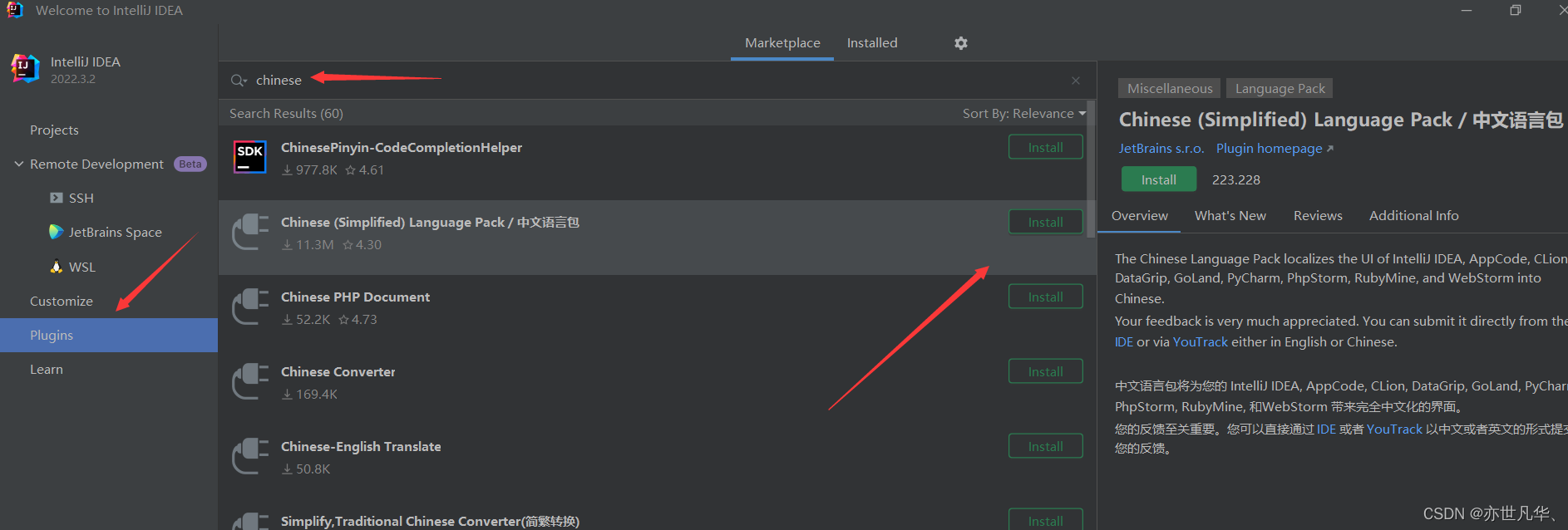Click the search results list scrollbar
Image resolution: width=1568 pixels, height=530 pixels.
1091,169
